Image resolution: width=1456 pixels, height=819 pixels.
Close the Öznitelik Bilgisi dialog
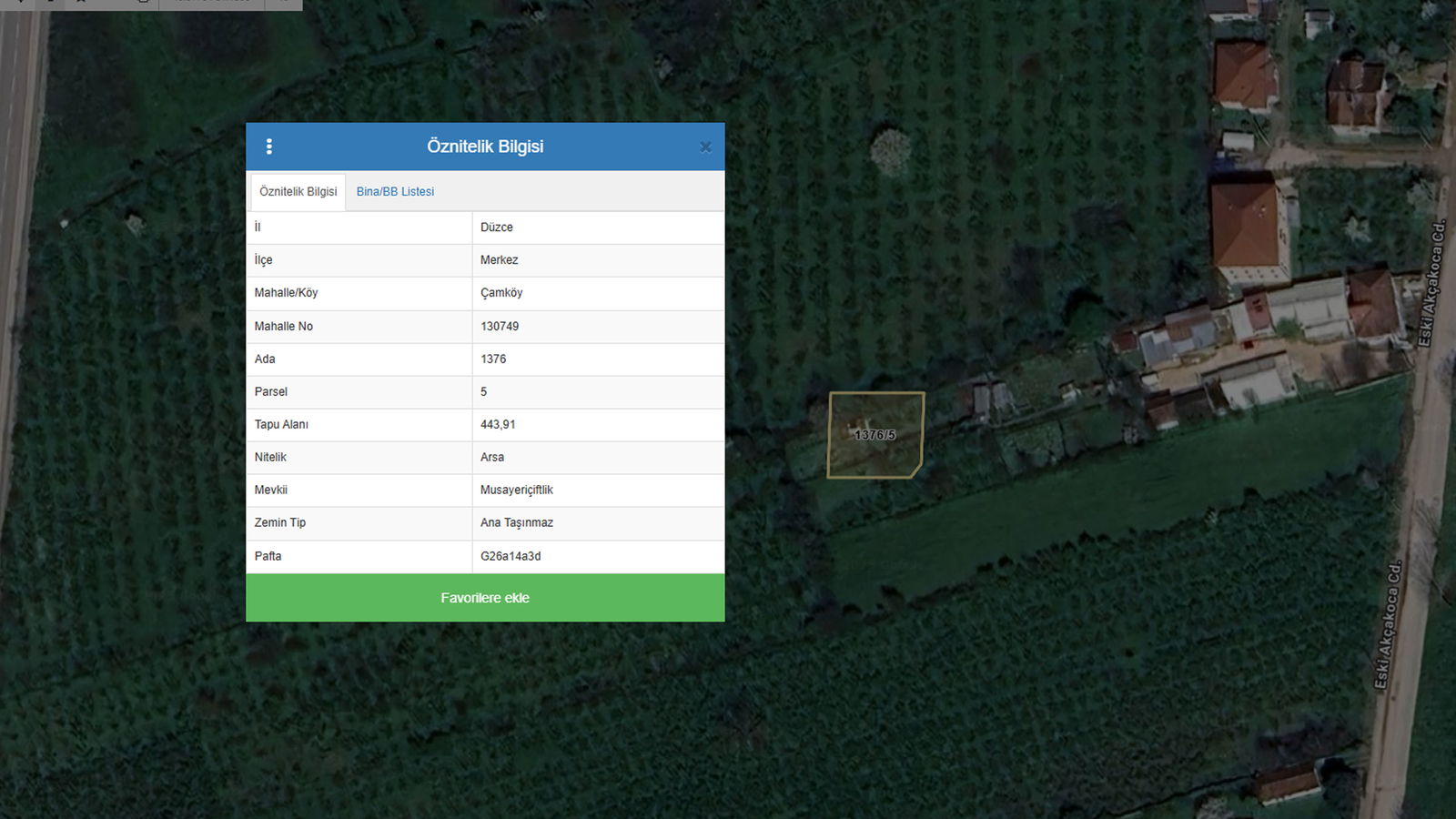point(705,147)
